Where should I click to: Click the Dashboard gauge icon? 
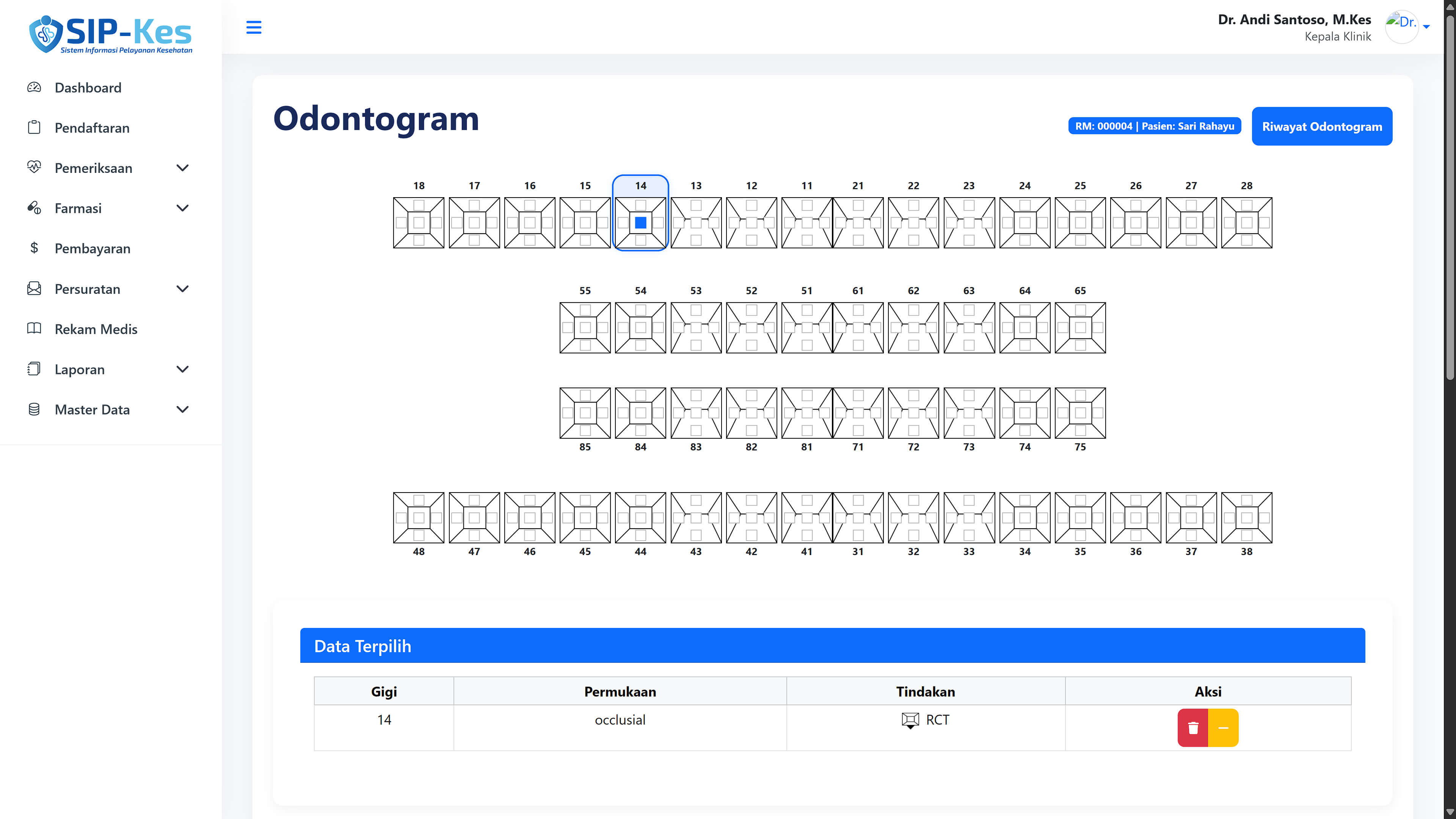34,87
